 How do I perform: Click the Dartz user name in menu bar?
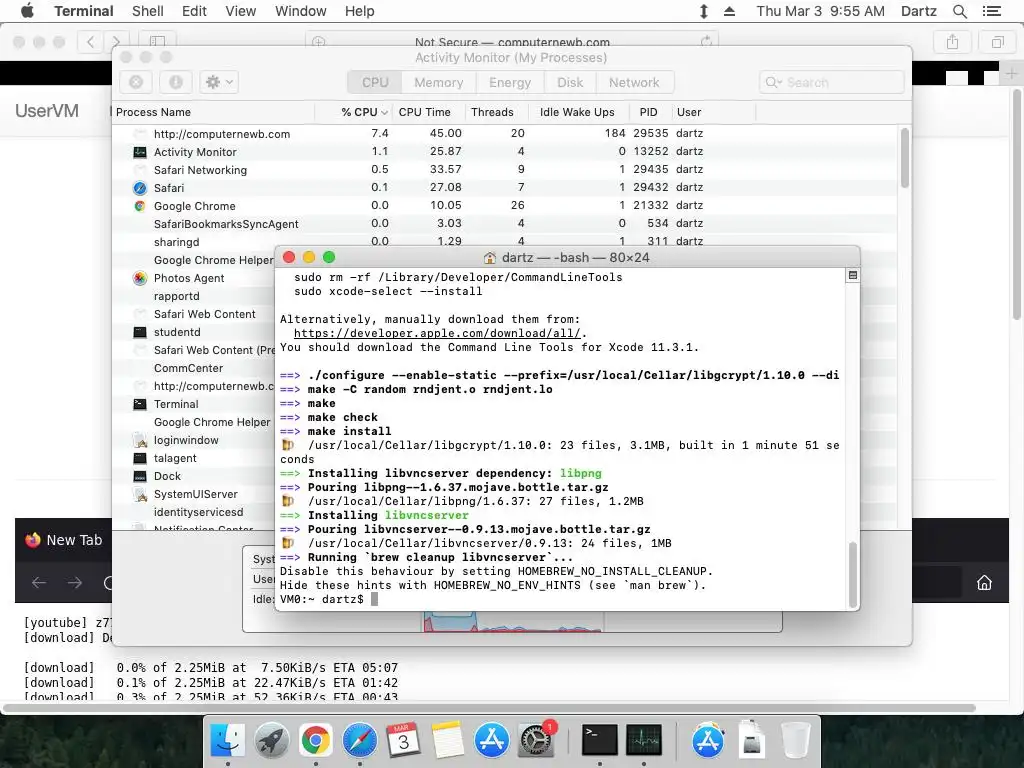coord(918,11)
